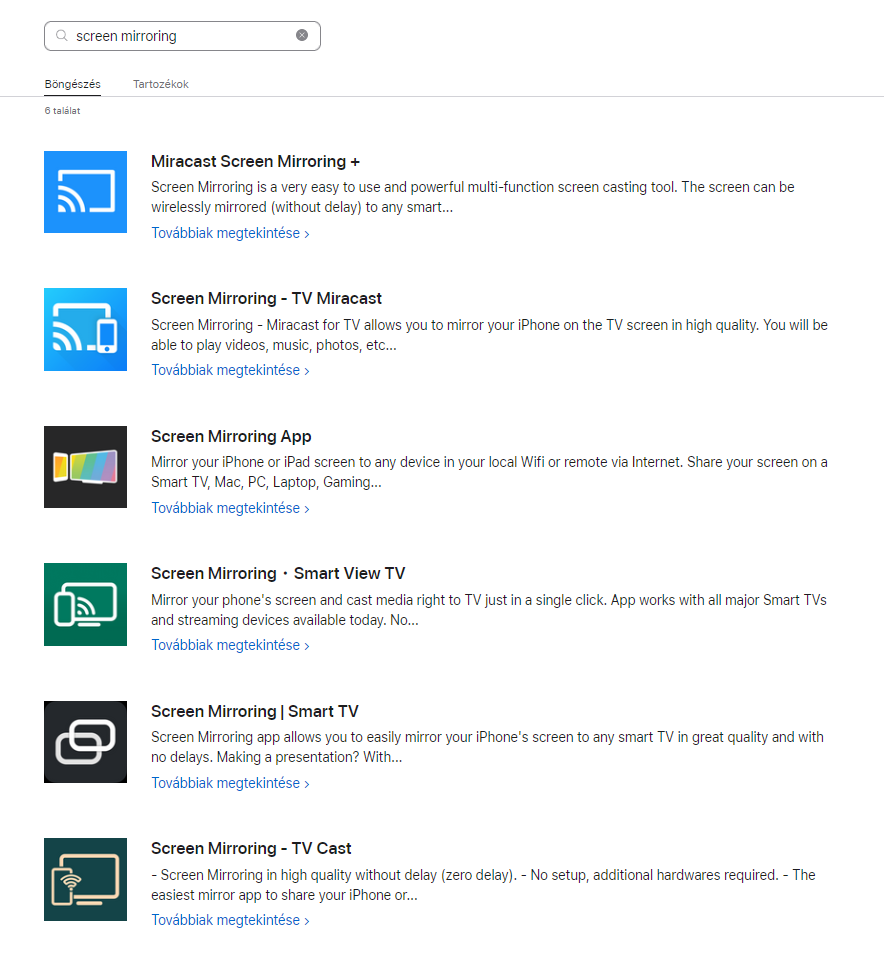Open the Screen Mirroring App rainbow icon
This screenshot has height=956, width=884.
(85, 467)
